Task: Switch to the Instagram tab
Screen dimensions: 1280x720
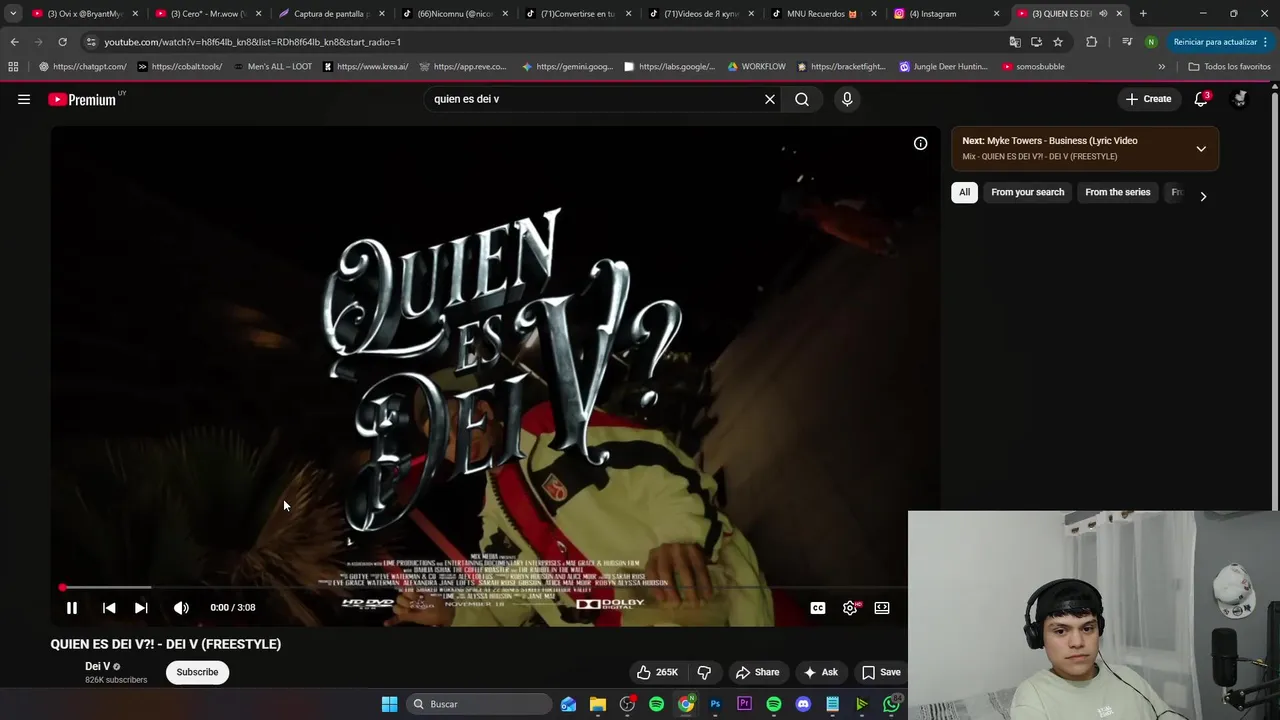Action: click(946, 14)
